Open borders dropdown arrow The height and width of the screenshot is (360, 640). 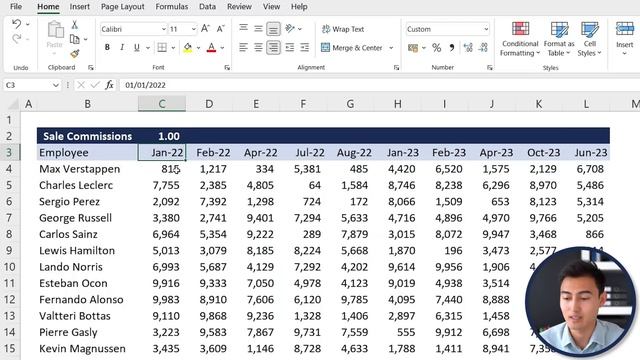(x=173, y=48)
